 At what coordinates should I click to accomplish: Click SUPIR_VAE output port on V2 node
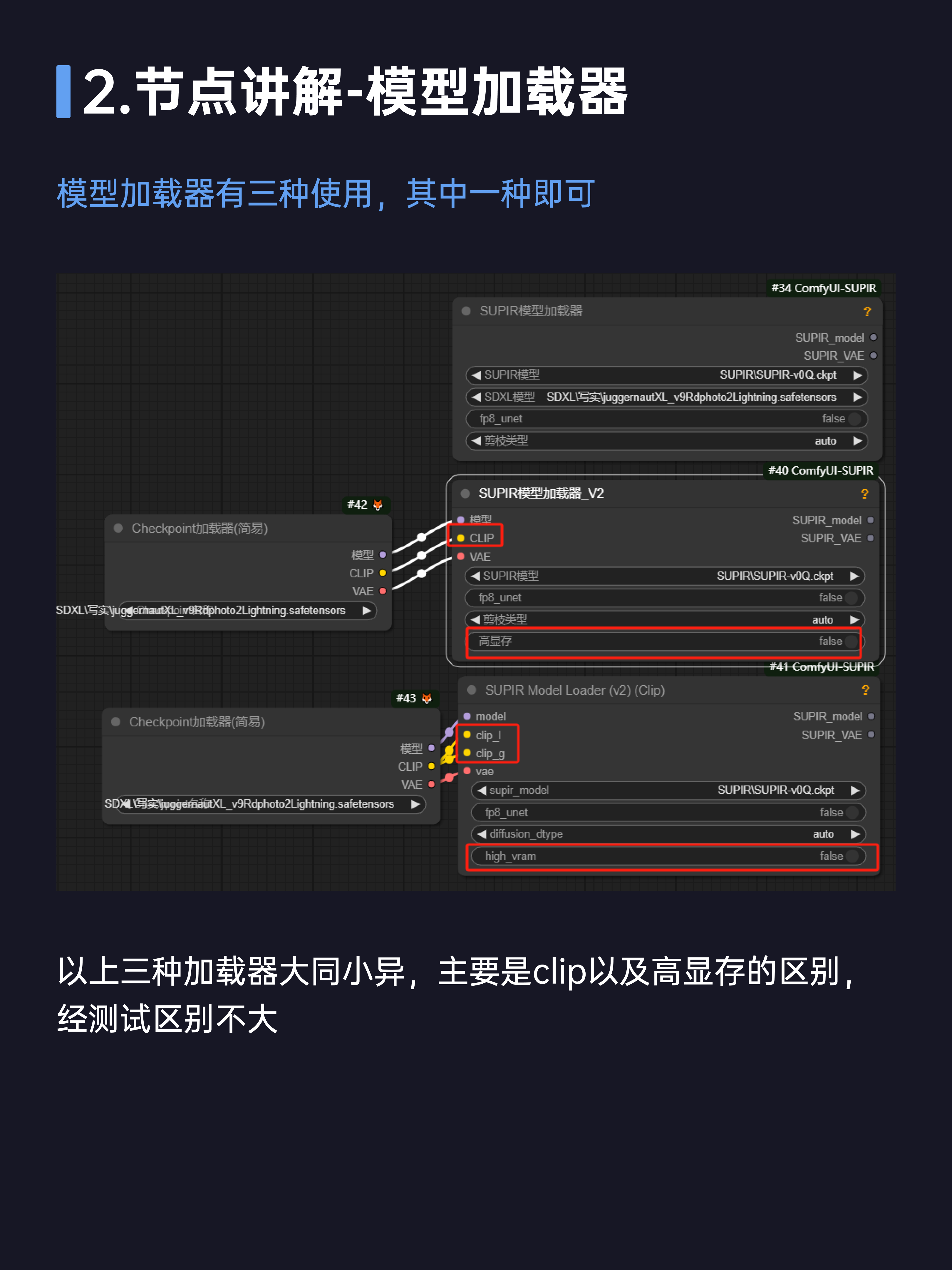[871, 538]
